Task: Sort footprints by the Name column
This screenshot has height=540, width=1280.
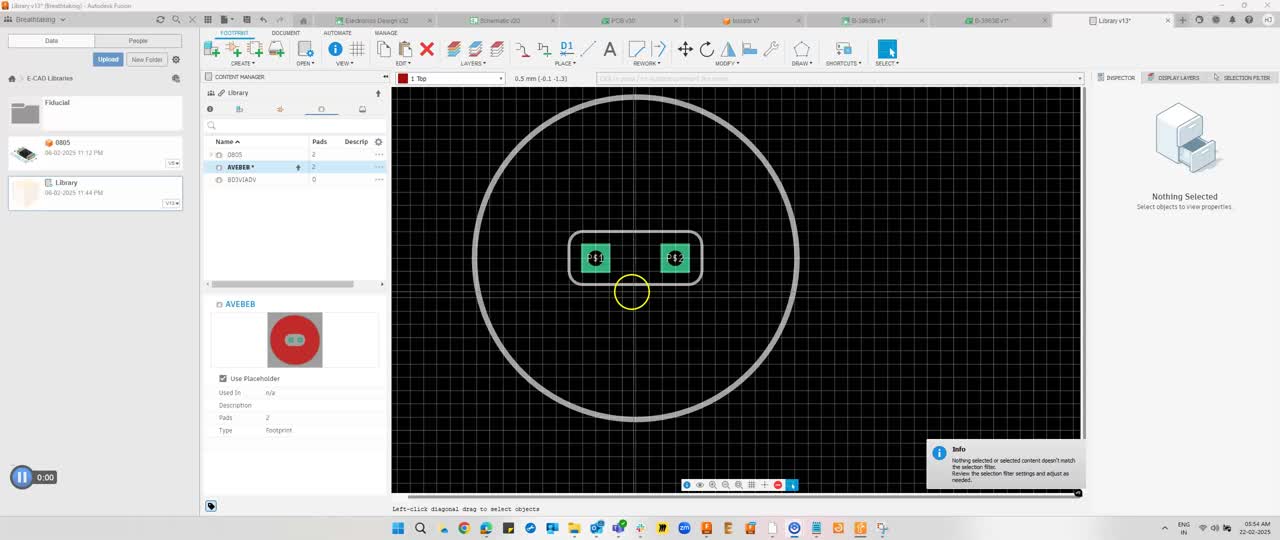Action: click(x=226, y=142)
